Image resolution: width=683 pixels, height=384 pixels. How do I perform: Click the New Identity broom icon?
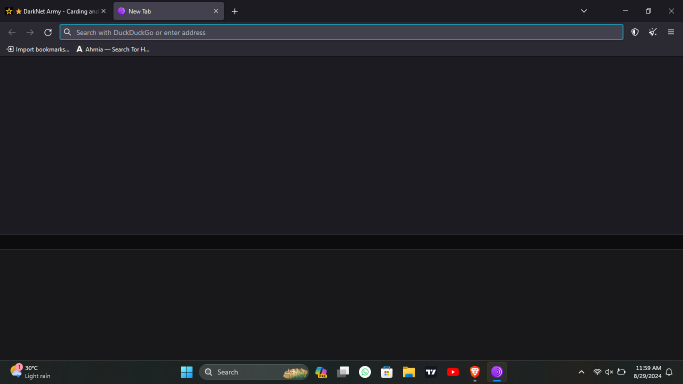[x=653, y=32]
